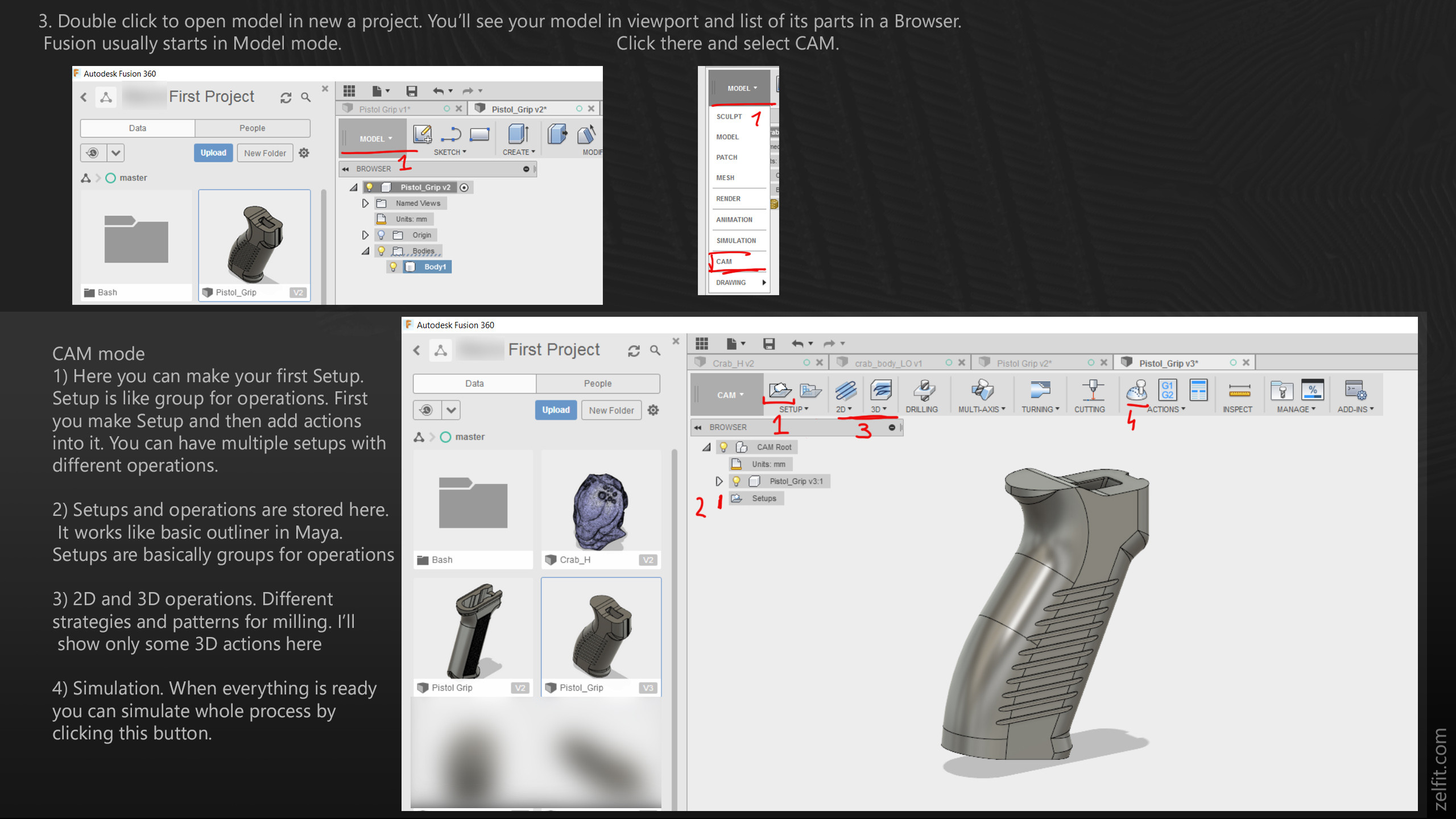This screenshot has height=819, width=1456.
Task: Click the Scripts and Add-Ins icon
Action: pyautogui.click(x=1355, y=390)
